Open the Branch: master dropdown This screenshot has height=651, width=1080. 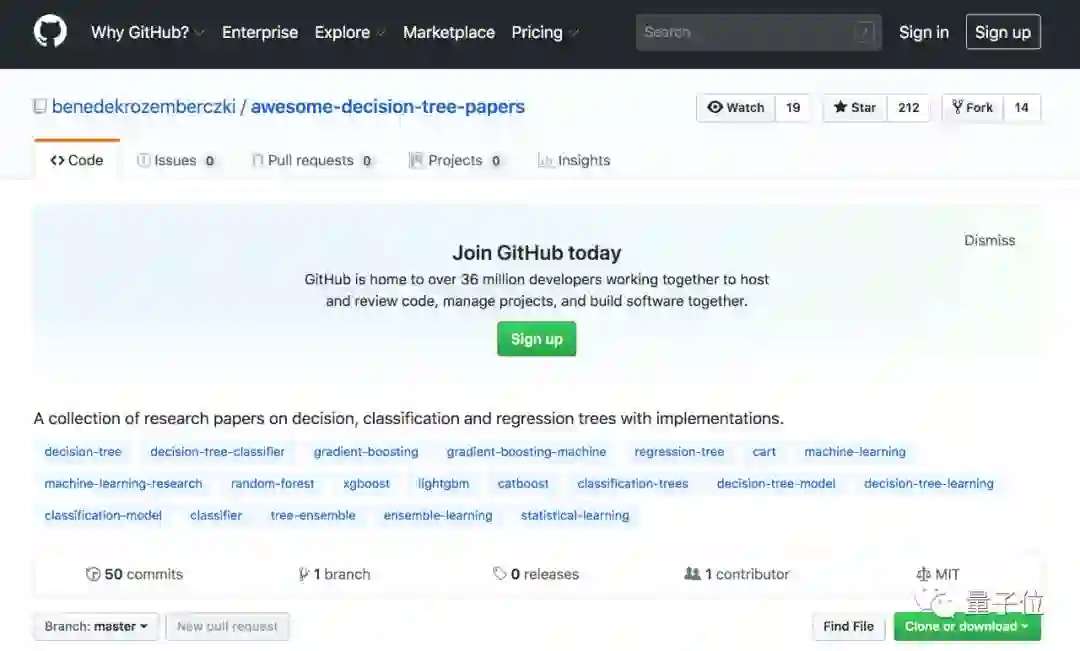96,626
